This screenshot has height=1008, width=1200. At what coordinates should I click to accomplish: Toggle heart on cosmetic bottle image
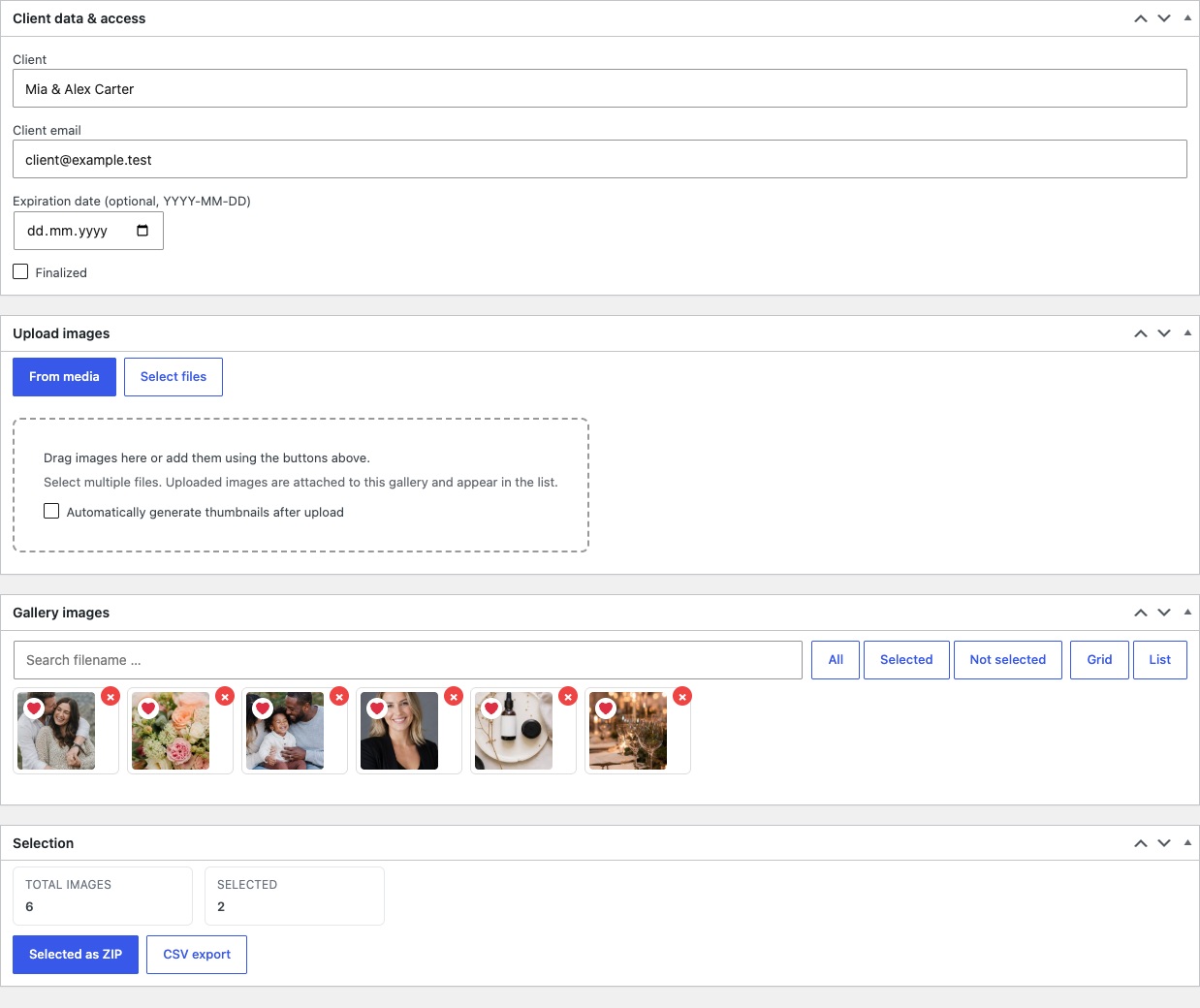tap(491, 709)
